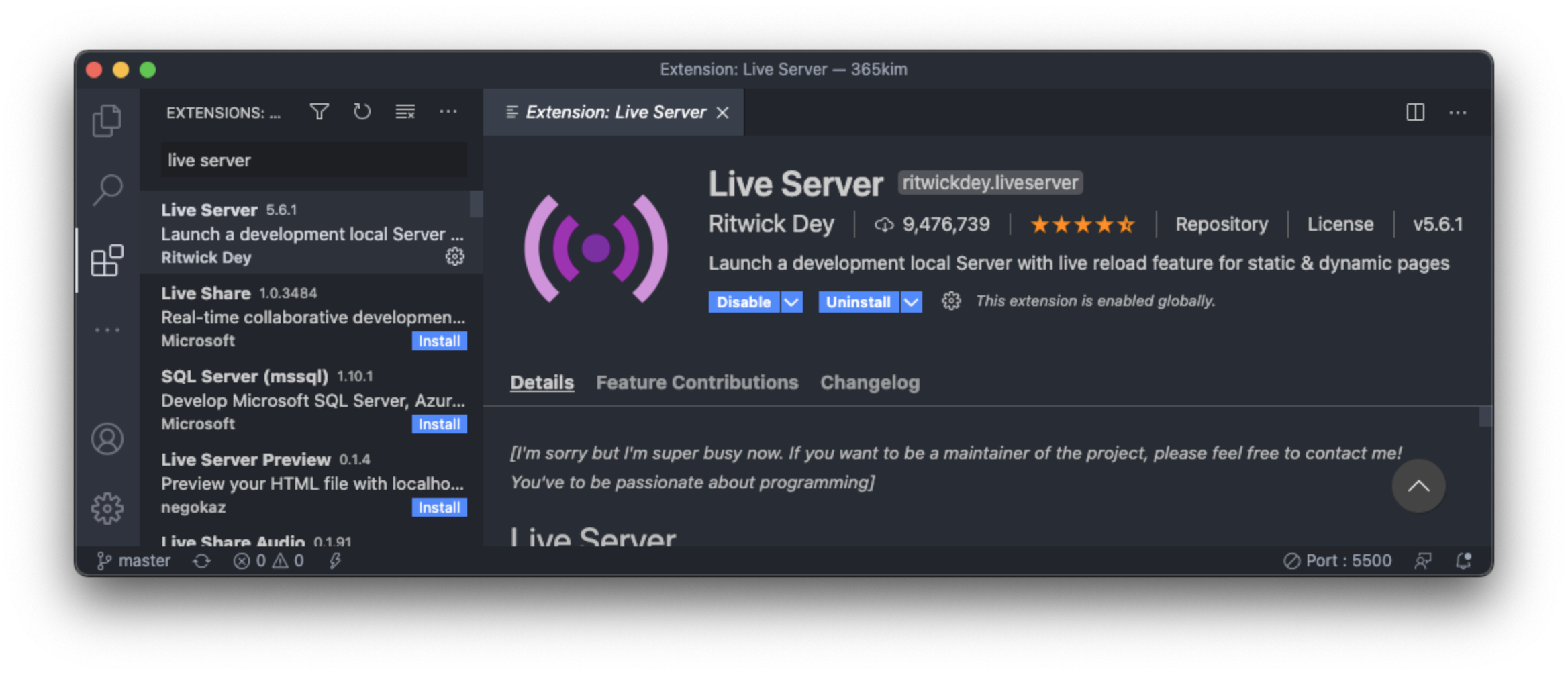Split the editor to the right

pos(1415,112)
